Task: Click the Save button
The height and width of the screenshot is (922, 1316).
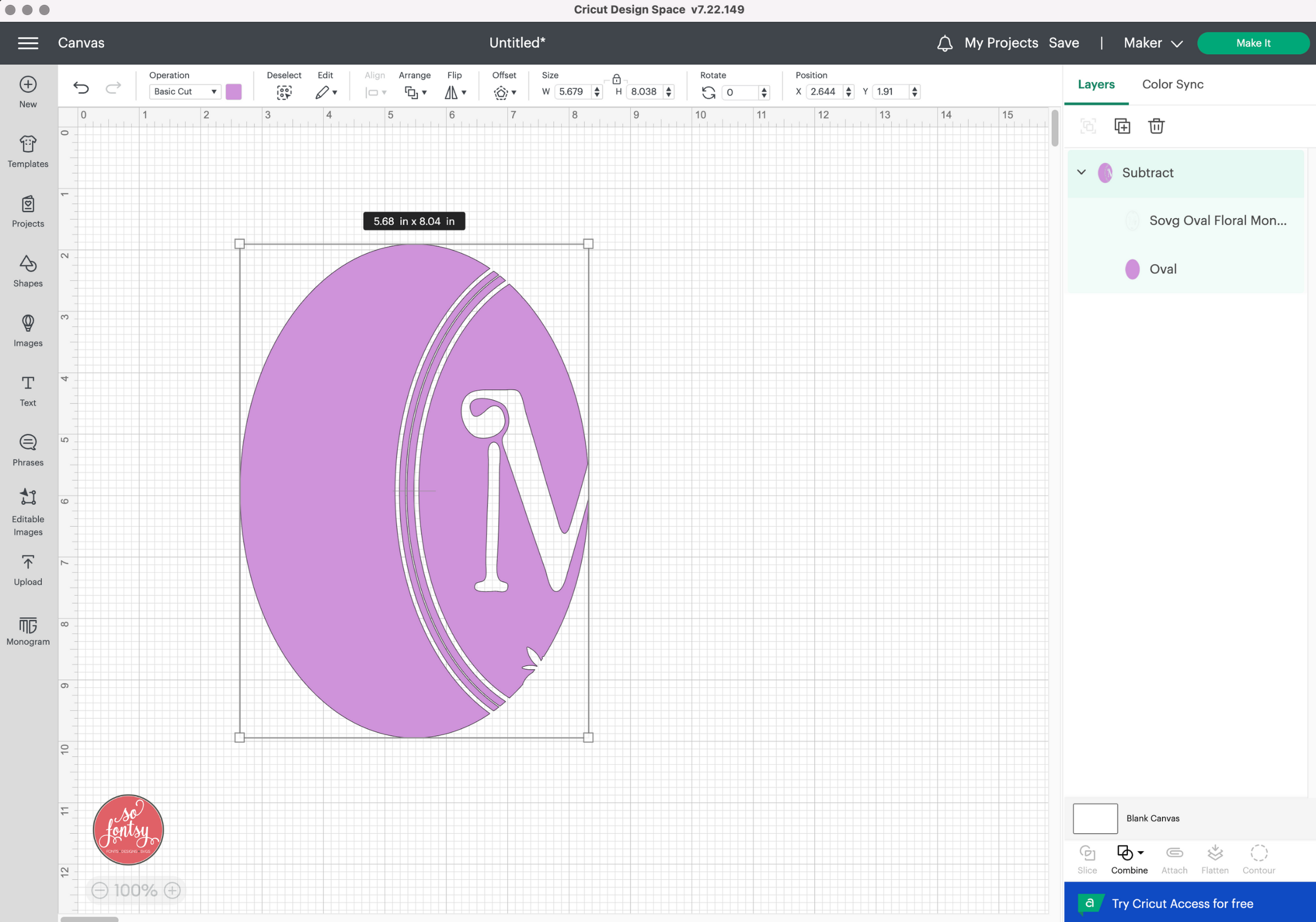Action: point(1064,42)
